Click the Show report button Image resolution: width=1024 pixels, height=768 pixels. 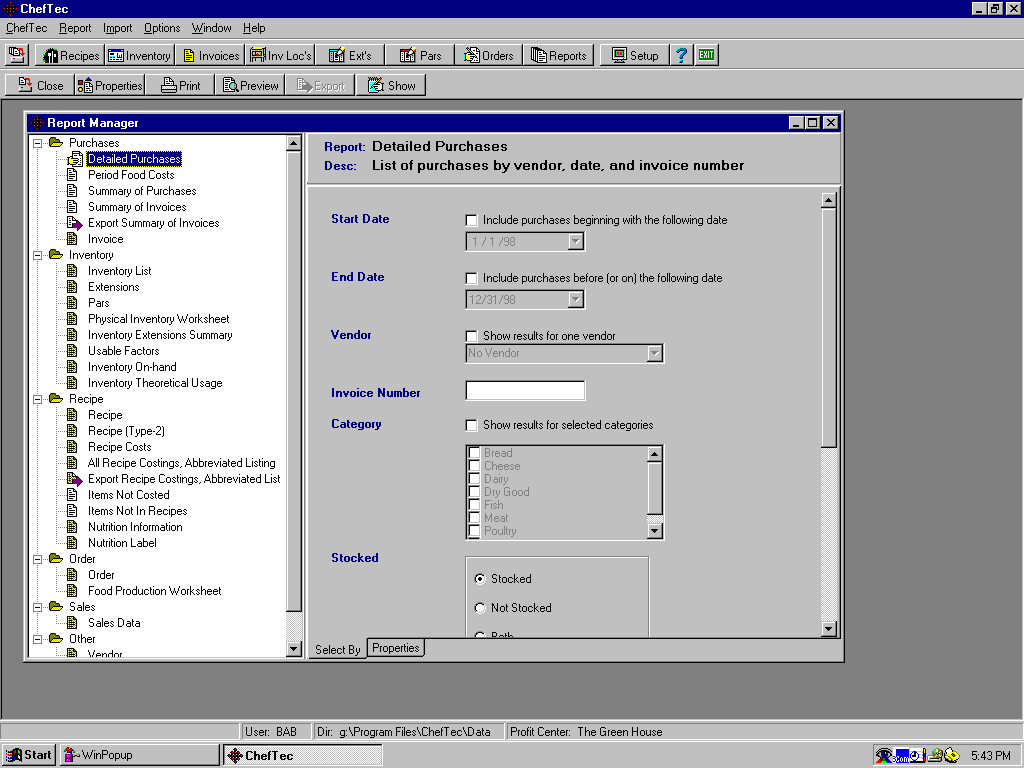point(391,86)
